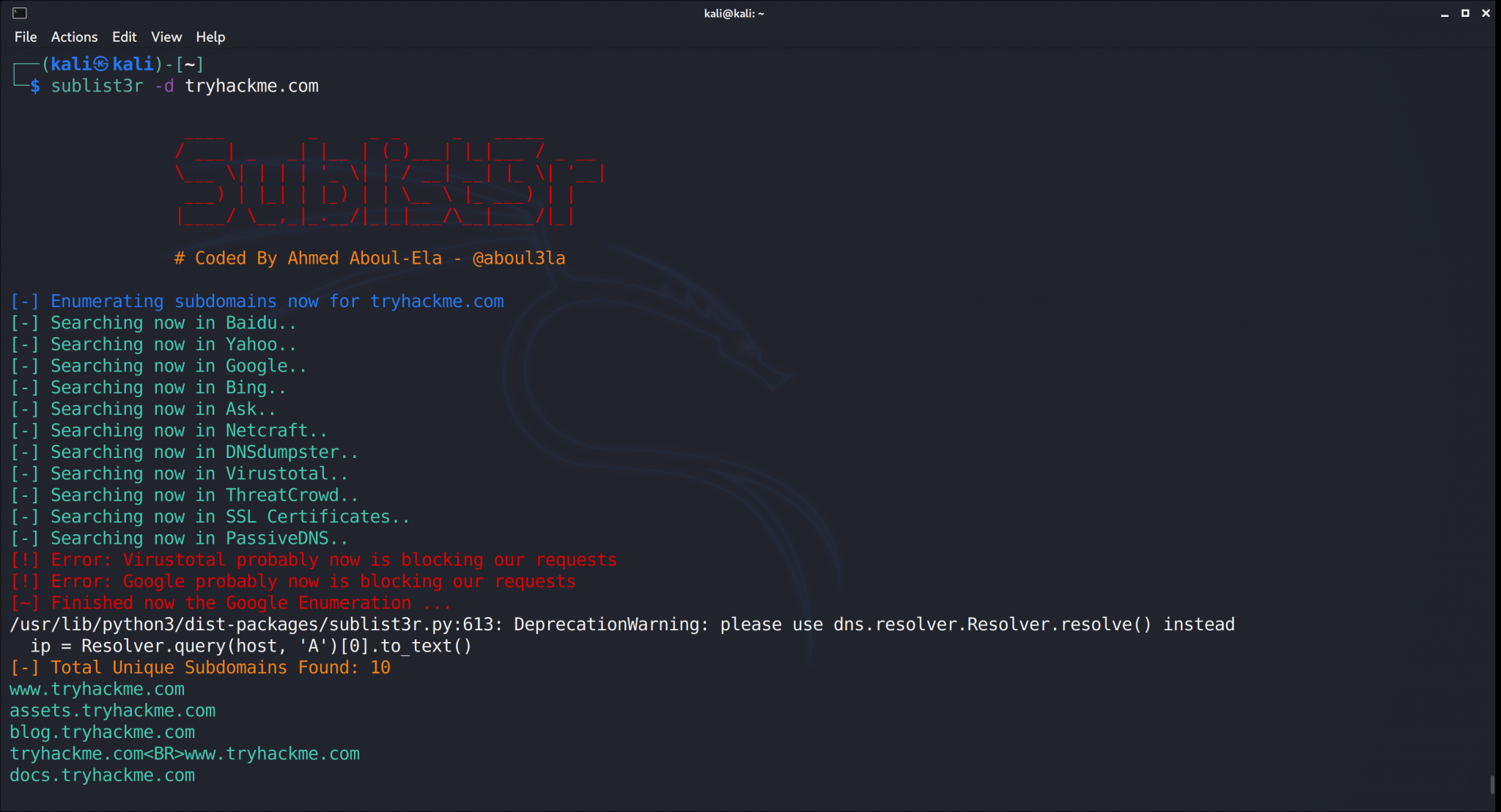The image size is (1501, 812).
Task: Open the Actions menu
Action: pos(74,37)
